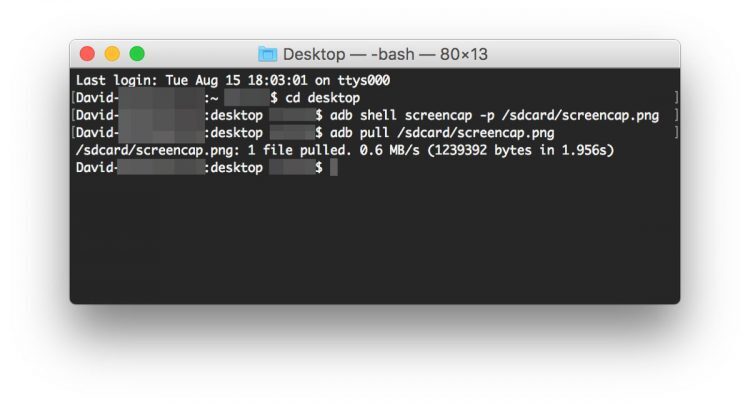Screen dimensions: 750x404
Task: Click the 'Last login' line text
Action: click(x=233, y=80)
